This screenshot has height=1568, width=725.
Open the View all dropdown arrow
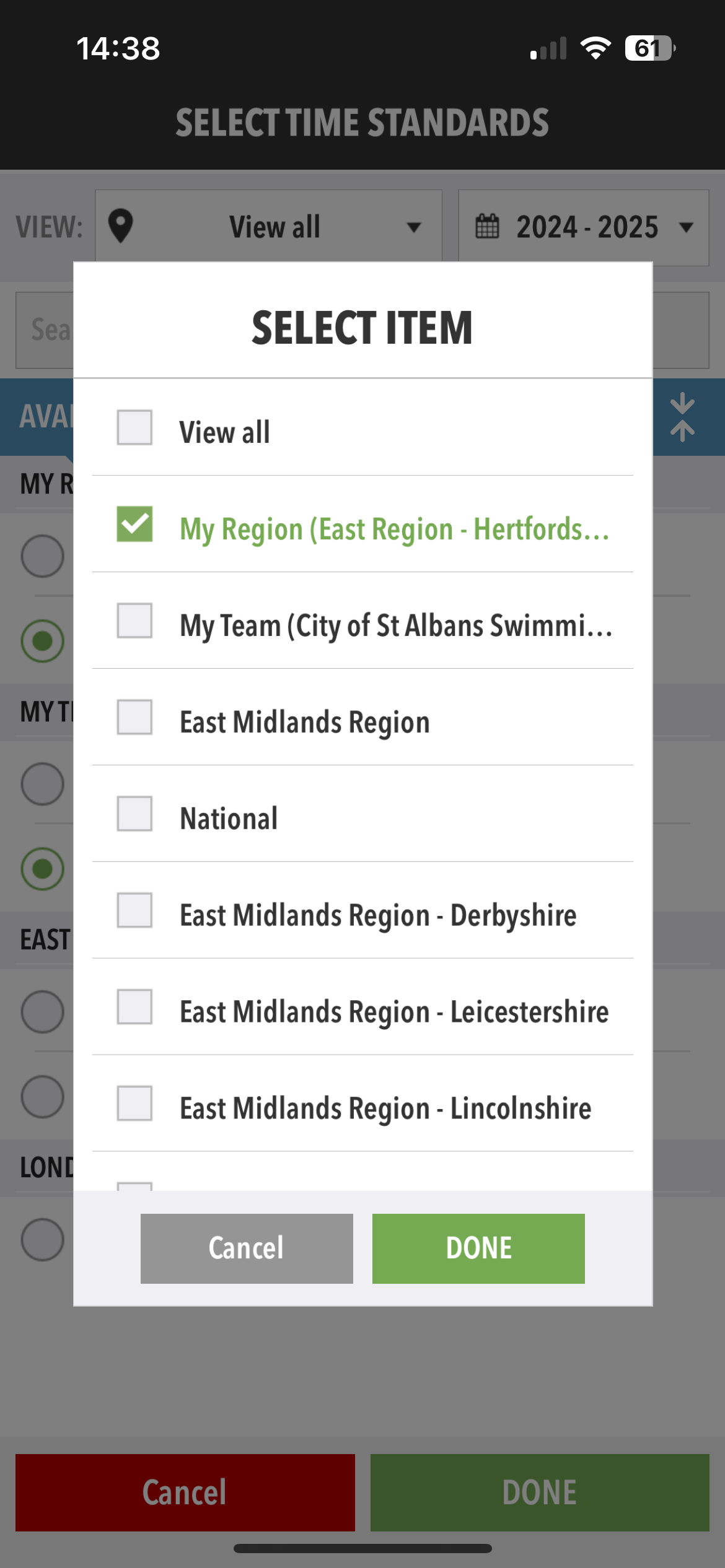tap(414, 227)
